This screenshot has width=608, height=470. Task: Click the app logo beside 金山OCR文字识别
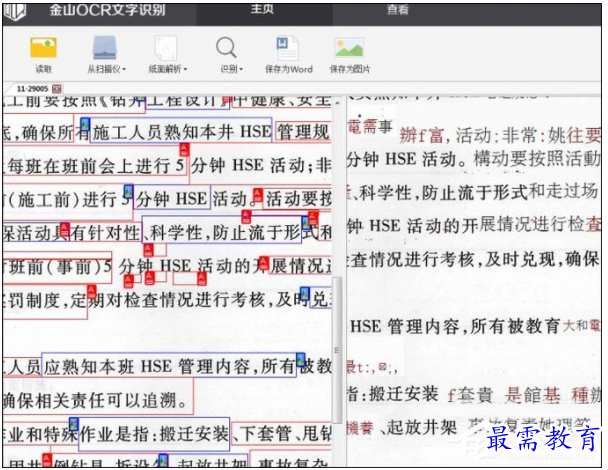[x=14, y=12]
